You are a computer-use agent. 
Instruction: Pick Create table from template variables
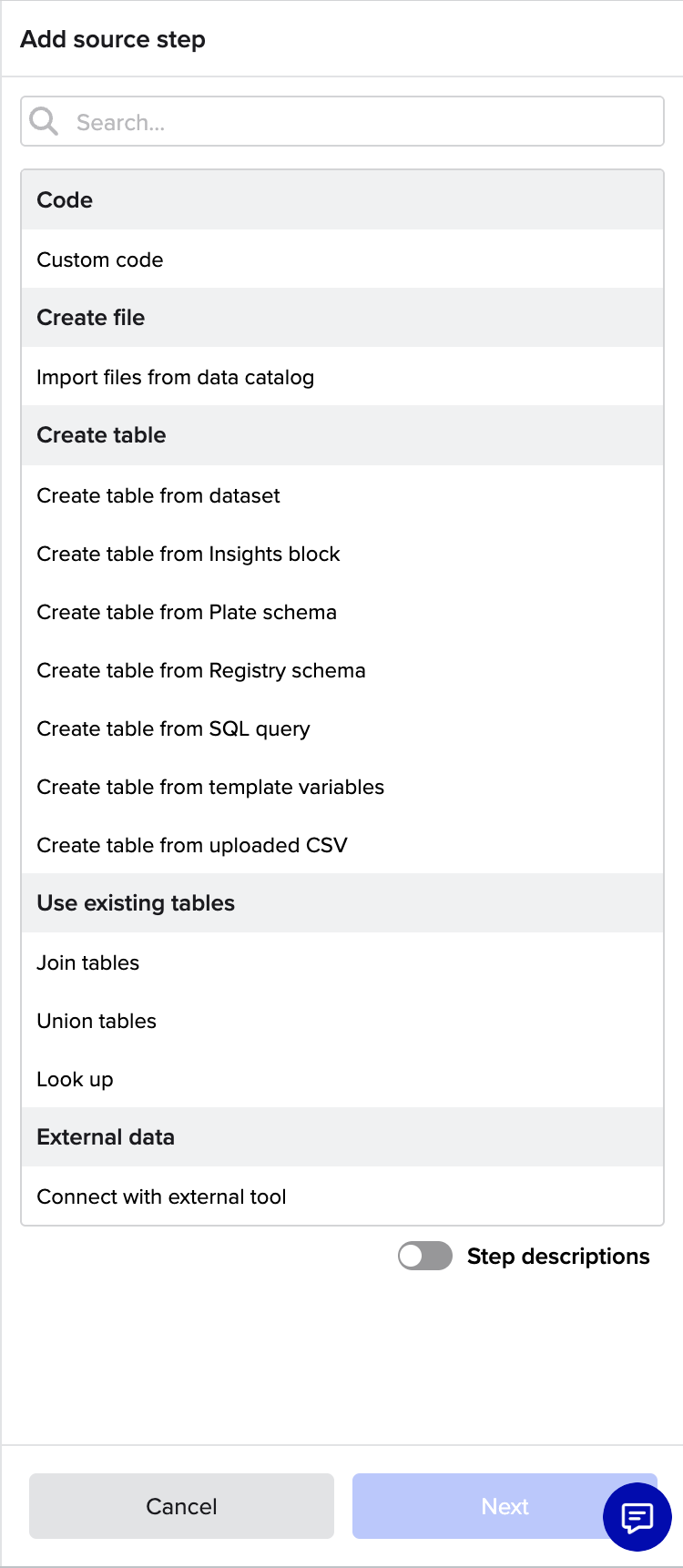342,787
